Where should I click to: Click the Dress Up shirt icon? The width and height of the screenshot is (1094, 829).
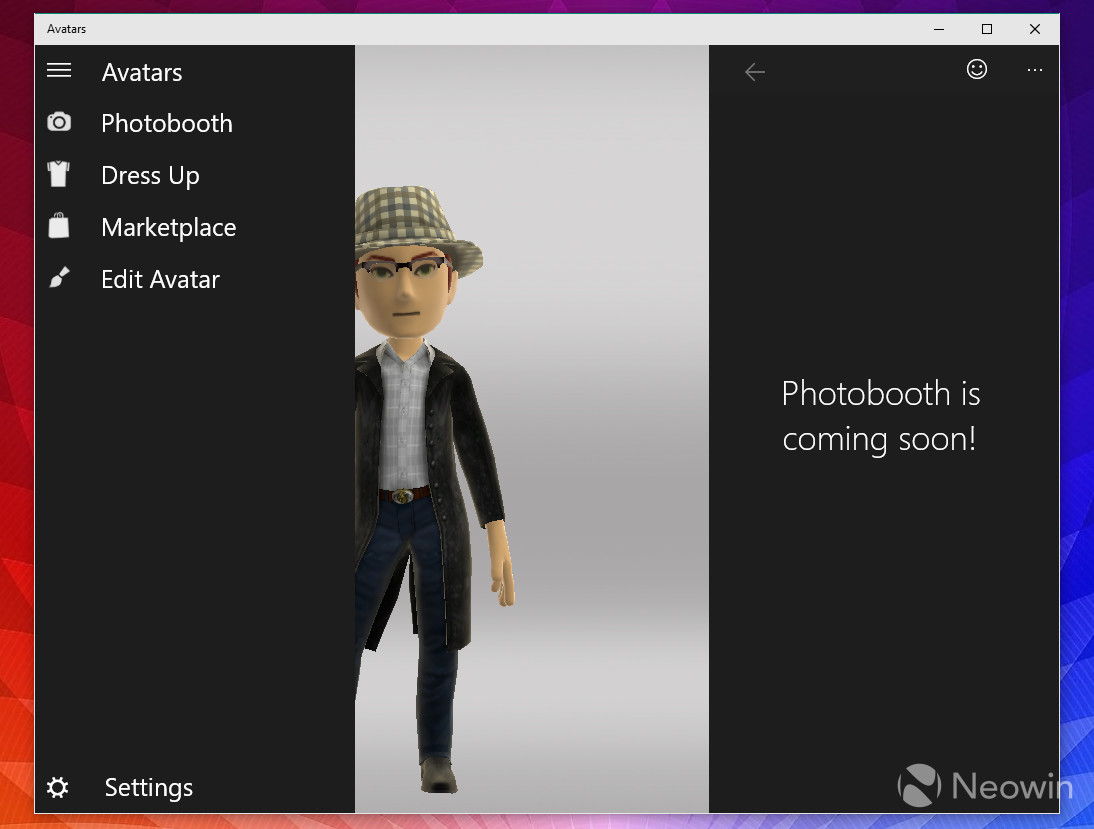click(59, 174)
